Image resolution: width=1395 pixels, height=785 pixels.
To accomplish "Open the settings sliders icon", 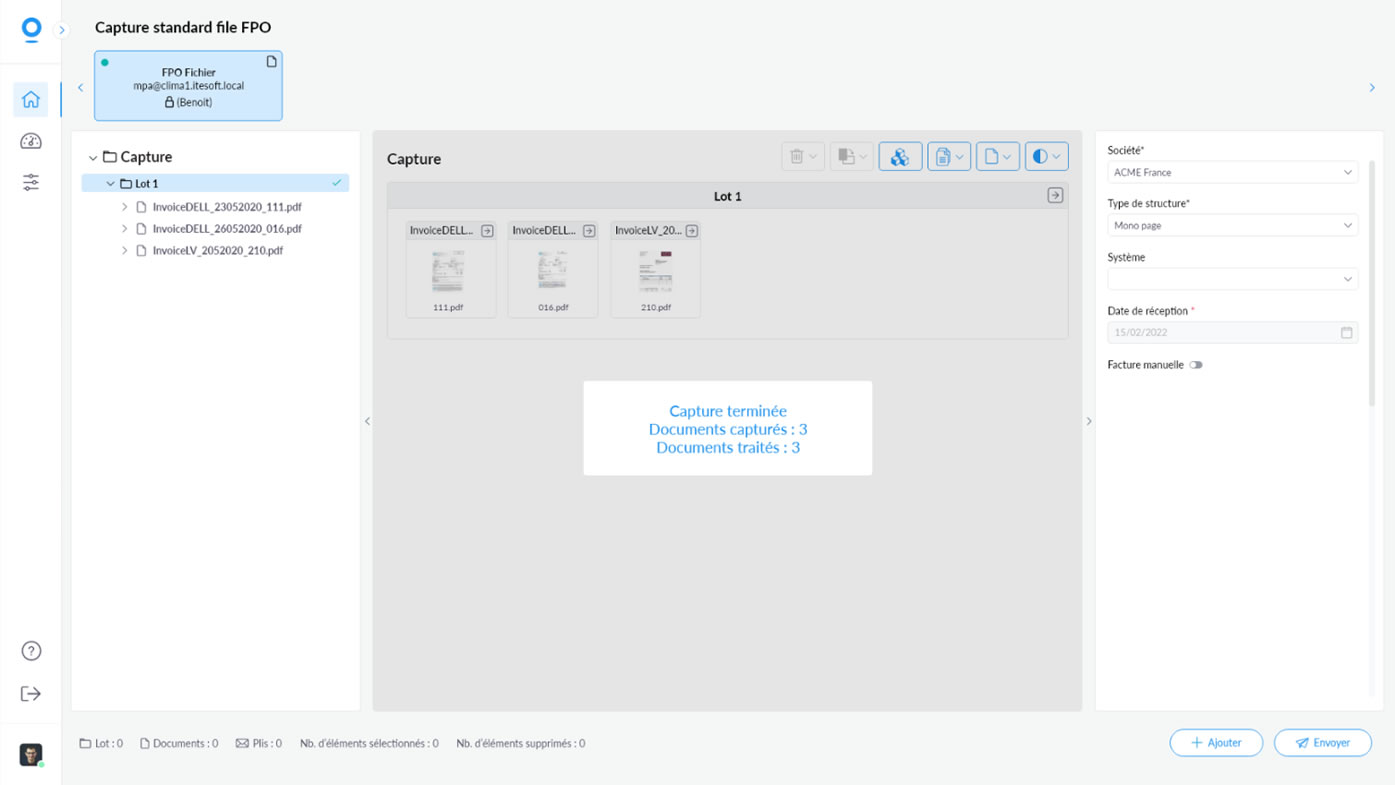I will click(31, 183).
